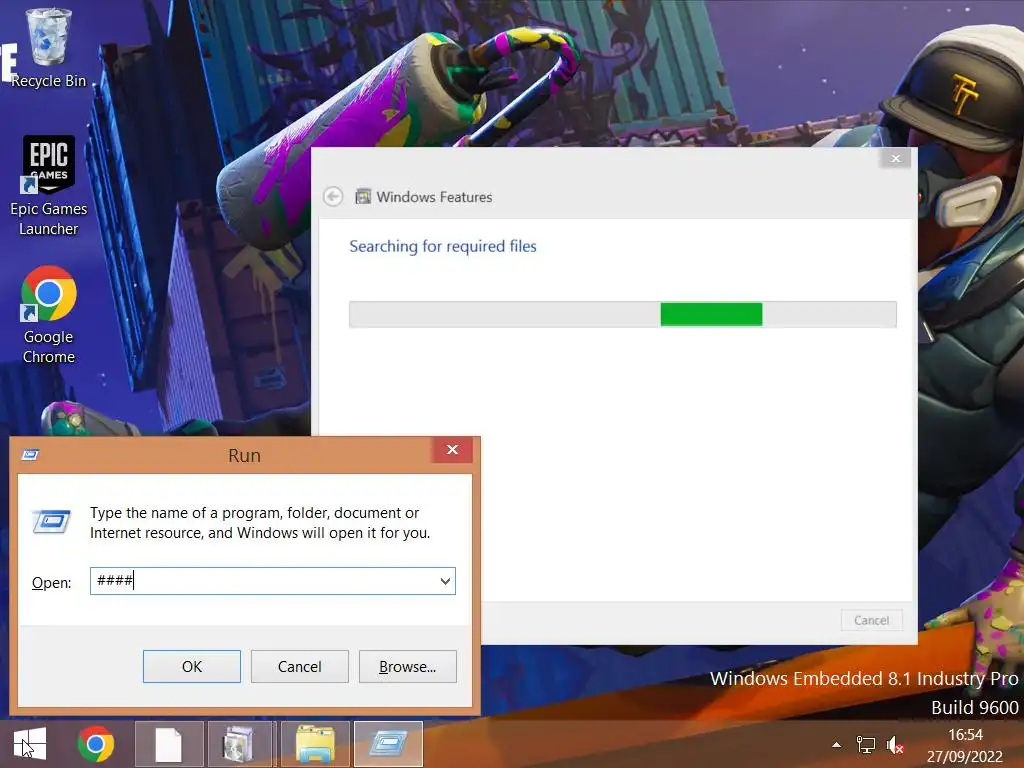This screenshot has height=768, width=1024.
Task: Click the back arrow in Windows Features
Action: pyautogui.click(x=333, y=197)
